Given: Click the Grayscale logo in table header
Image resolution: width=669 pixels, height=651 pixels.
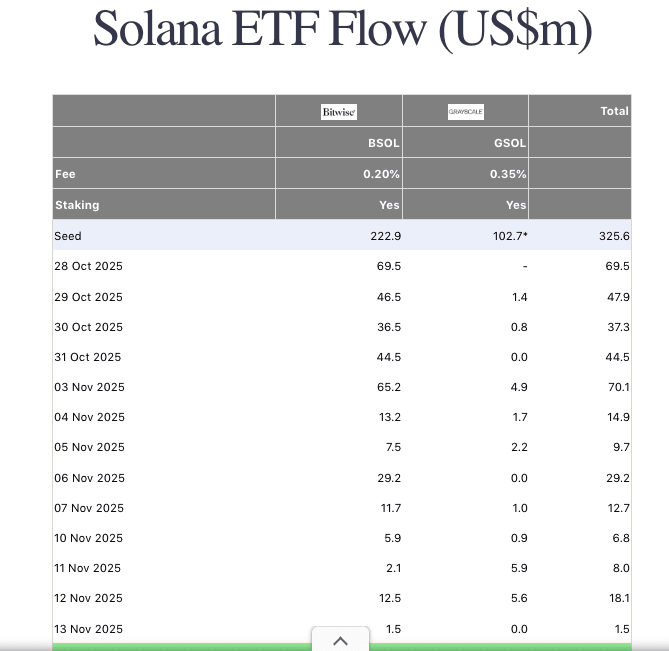Looking at the screenshot, I should tap(465, 112).
